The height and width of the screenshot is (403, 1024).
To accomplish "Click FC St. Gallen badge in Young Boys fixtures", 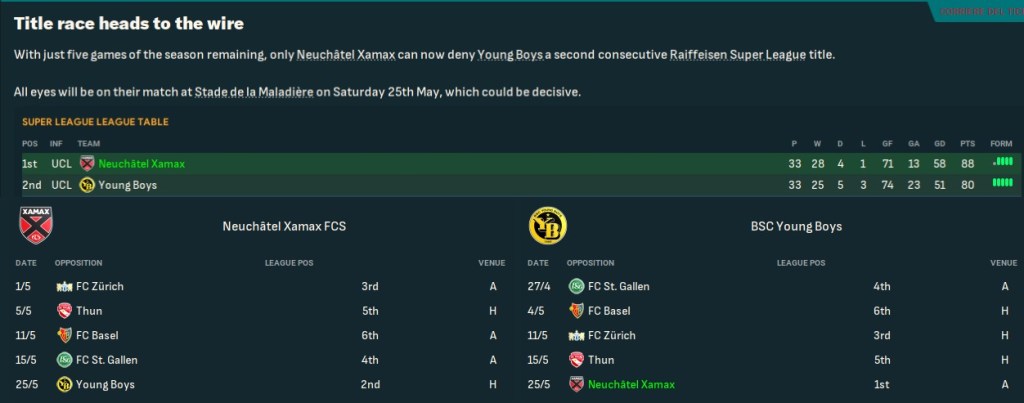I will pyautogui.click(x=577, y=287).
